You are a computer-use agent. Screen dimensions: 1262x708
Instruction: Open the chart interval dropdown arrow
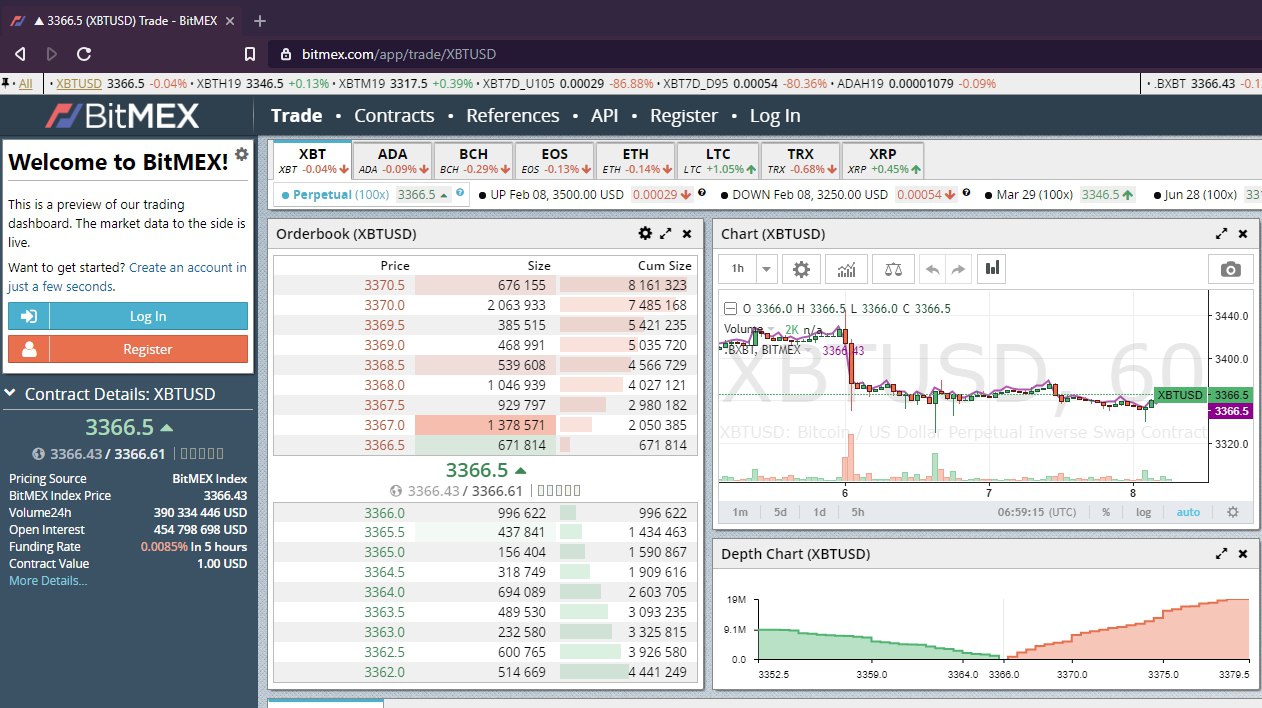766,269
